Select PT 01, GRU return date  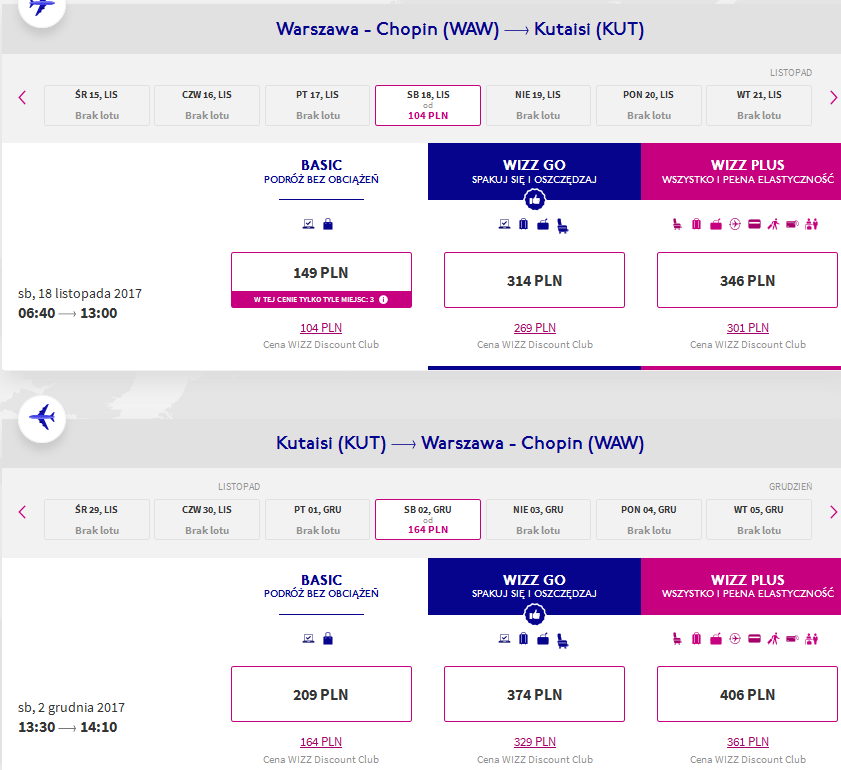point(318,520)
